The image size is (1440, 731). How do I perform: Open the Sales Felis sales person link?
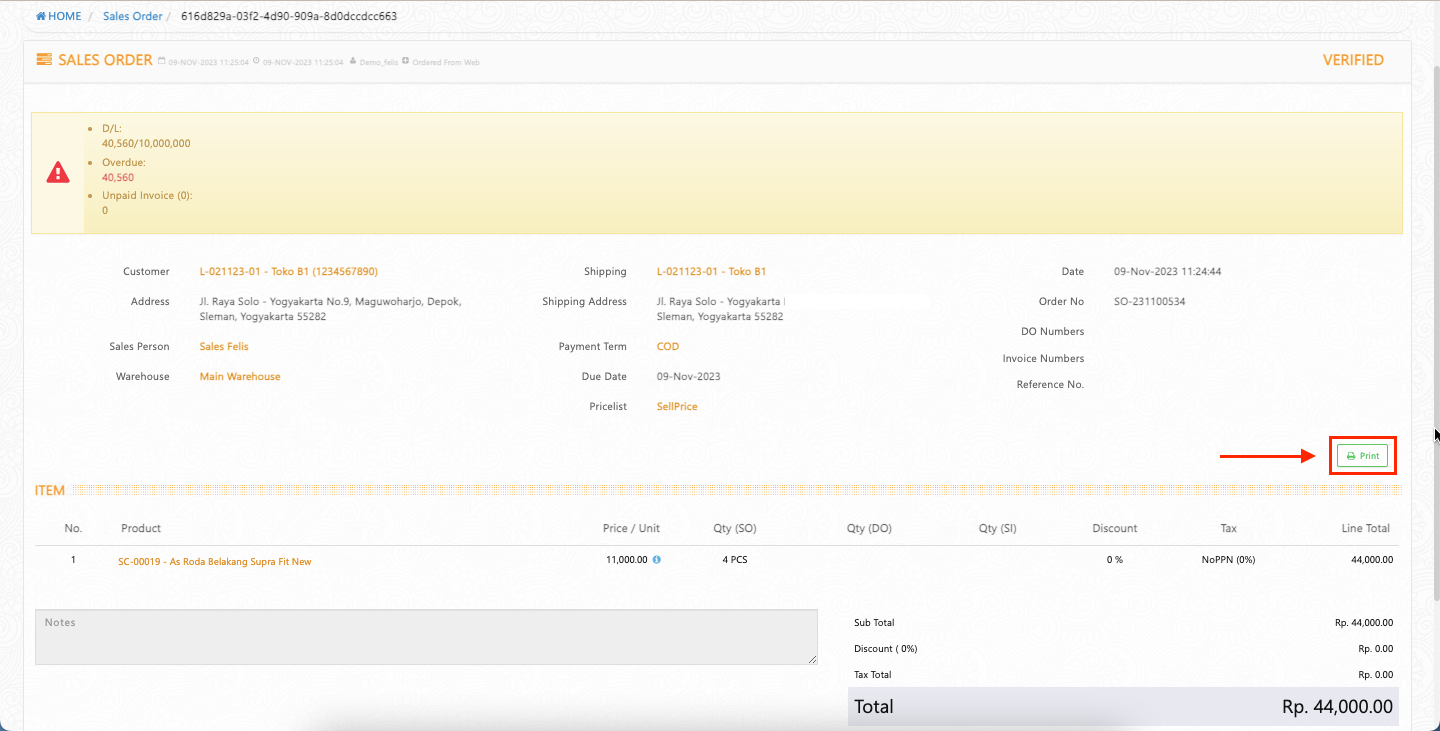pyautogui.click(x=224, y=347)
